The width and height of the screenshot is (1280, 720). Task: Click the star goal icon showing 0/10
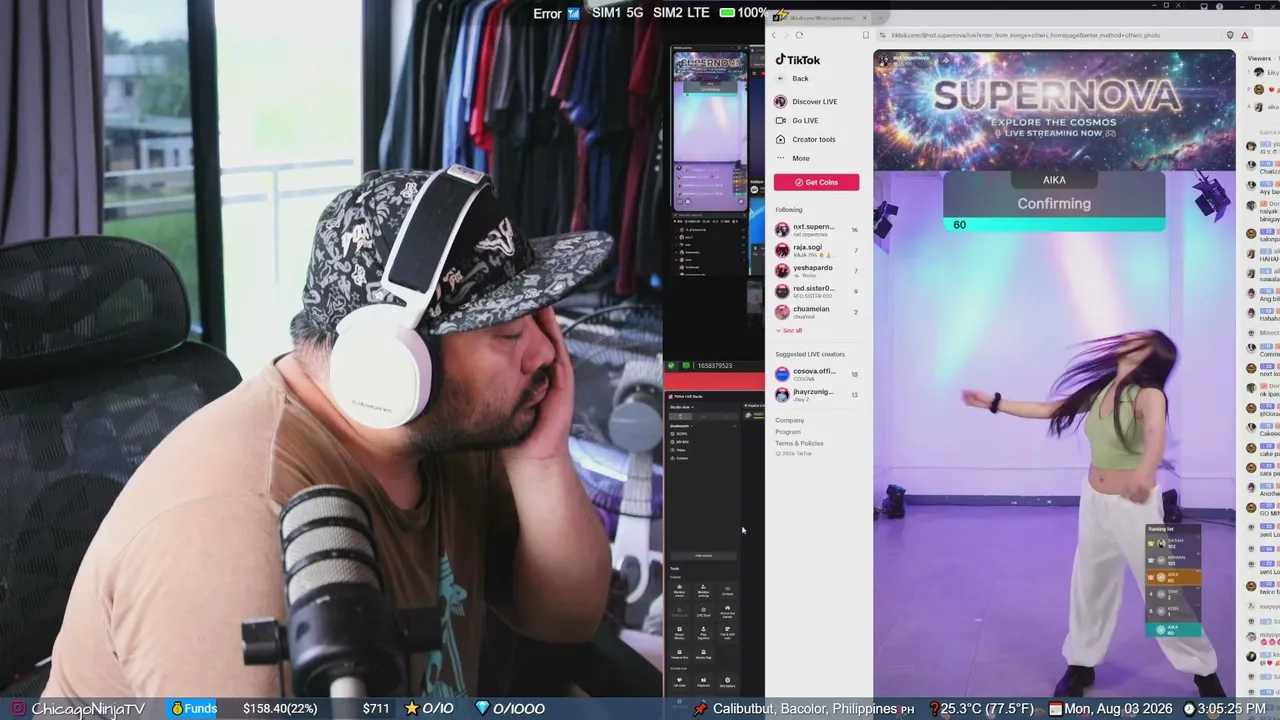coord(411,708)
